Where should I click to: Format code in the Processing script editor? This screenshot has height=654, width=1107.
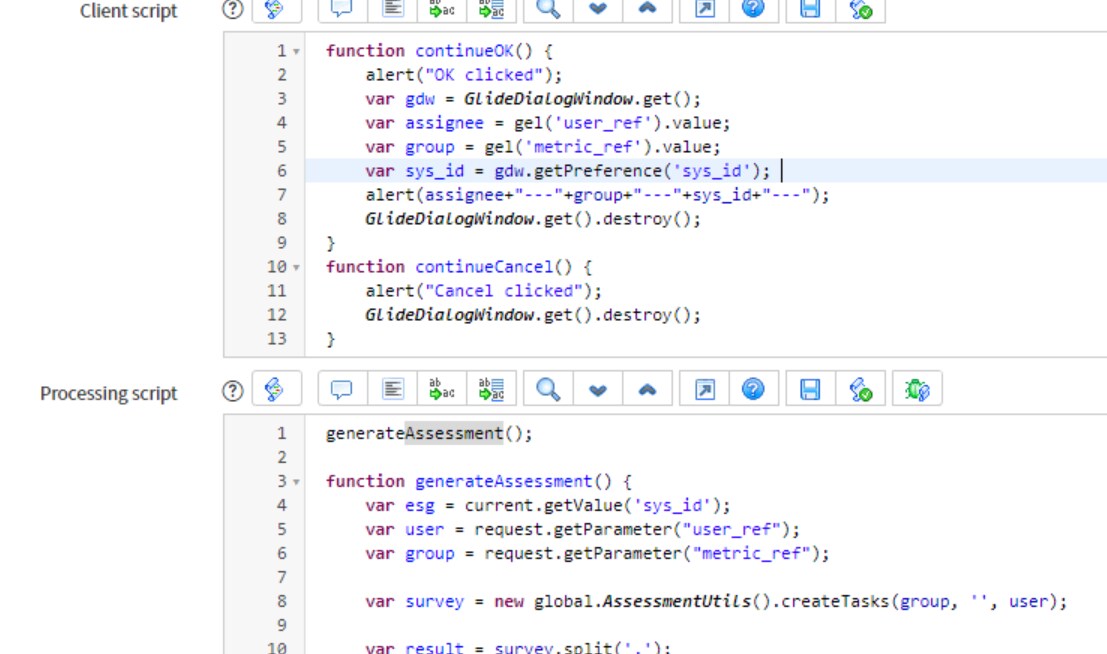click(x=393, y=389)
